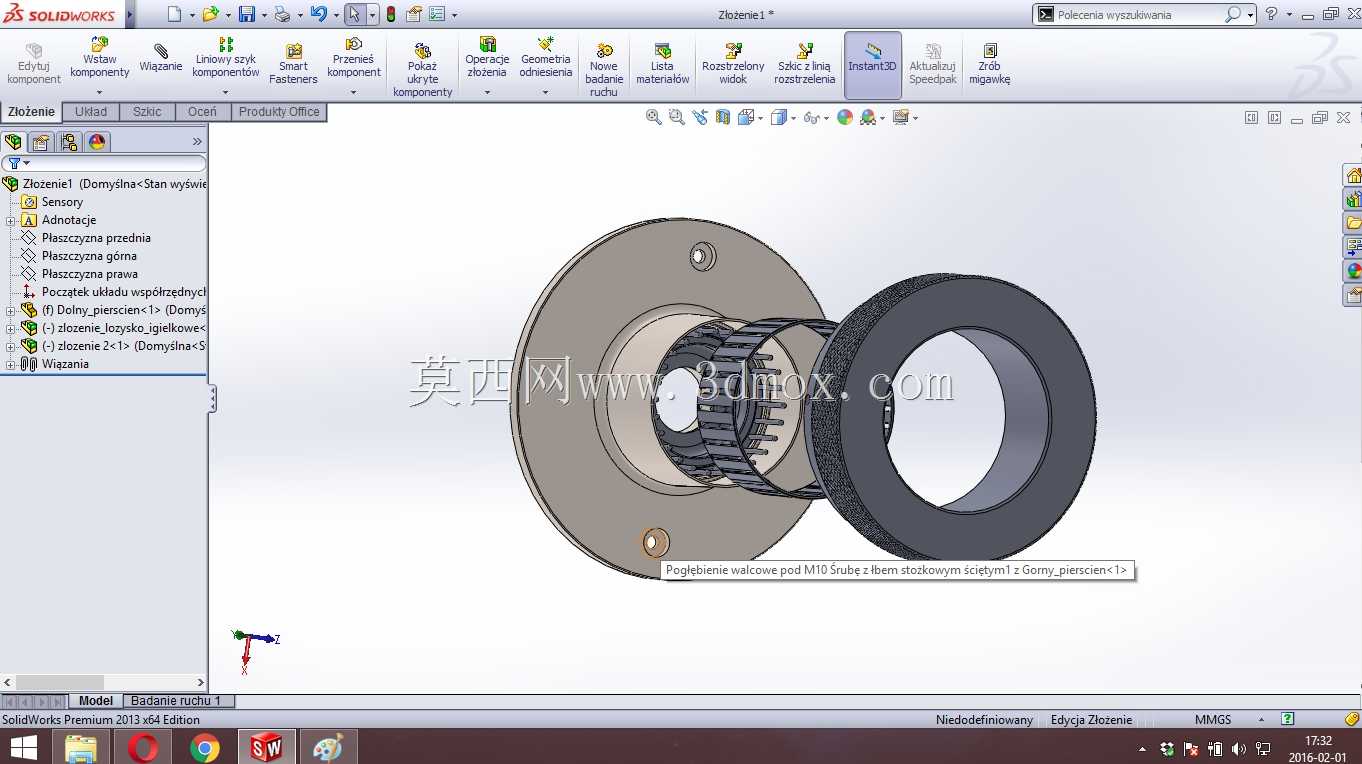Switch to the PropertyManager panel tab
1362x764 pixels.
(x=41, y=142)
